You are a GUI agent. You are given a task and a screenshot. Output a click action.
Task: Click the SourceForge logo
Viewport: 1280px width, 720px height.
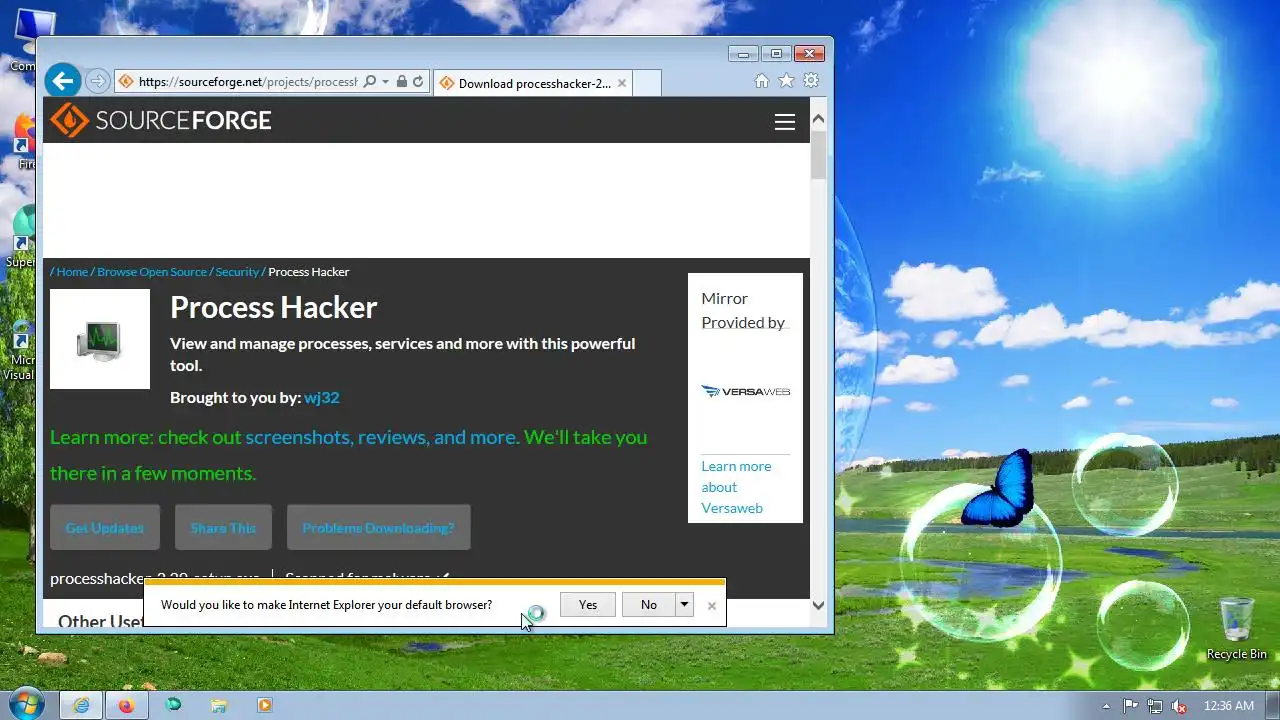[161, 120]
